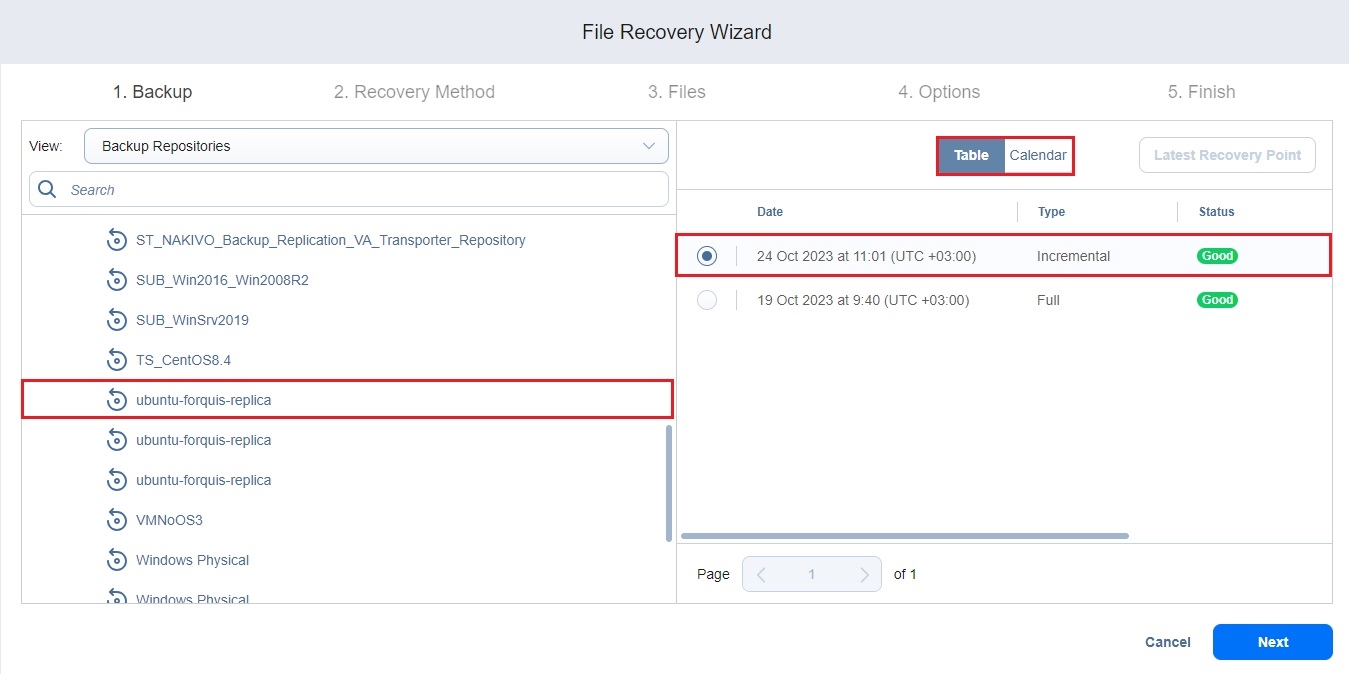Click the Good status badge for the Full backup
The height and width of the screenshot is (674, 1349).
[x=1217, y=300]
